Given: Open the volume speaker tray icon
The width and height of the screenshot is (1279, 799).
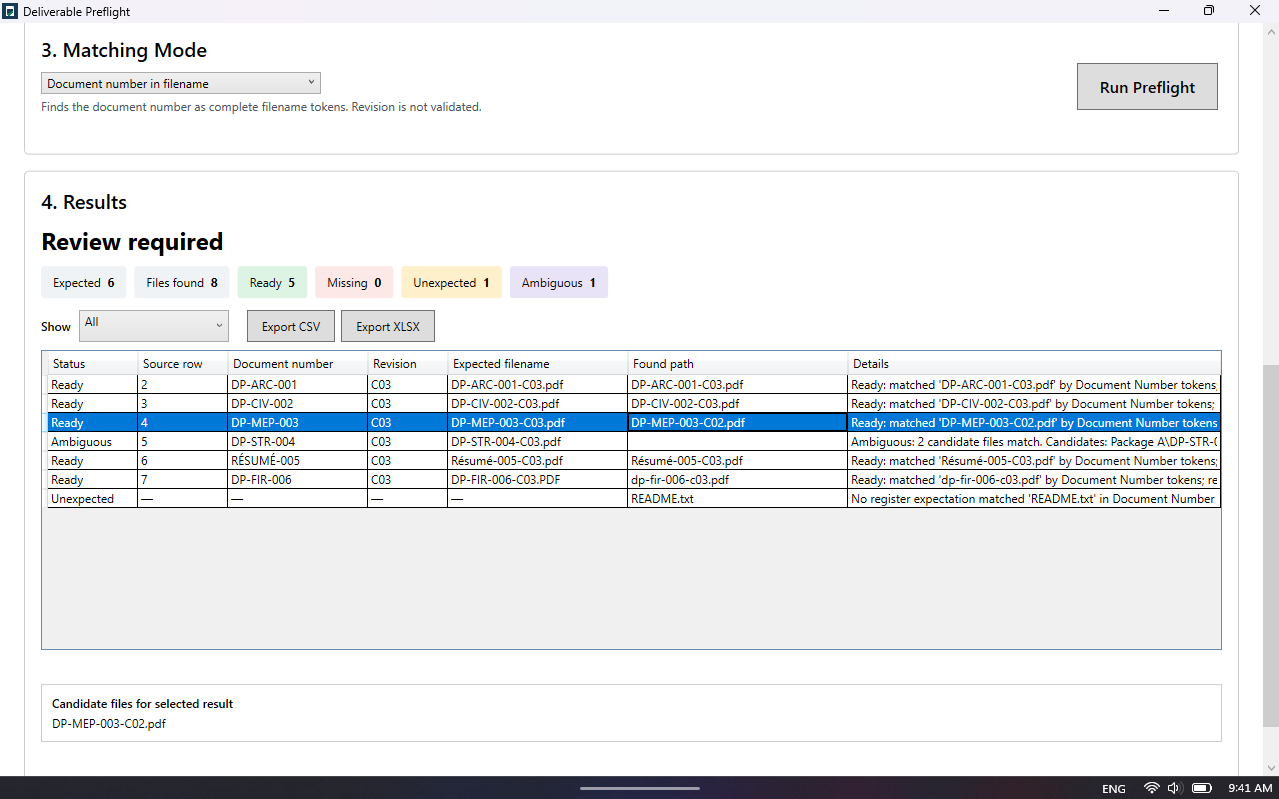Looking at the screenshot, I should 1175,788.
